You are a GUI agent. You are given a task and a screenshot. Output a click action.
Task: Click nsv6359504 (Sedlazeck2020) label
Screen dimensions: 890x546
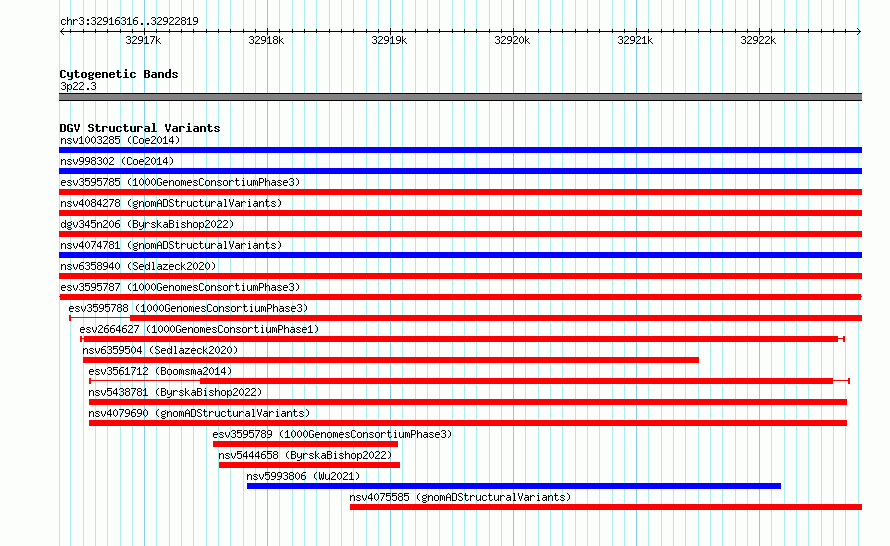pos(160,350)
